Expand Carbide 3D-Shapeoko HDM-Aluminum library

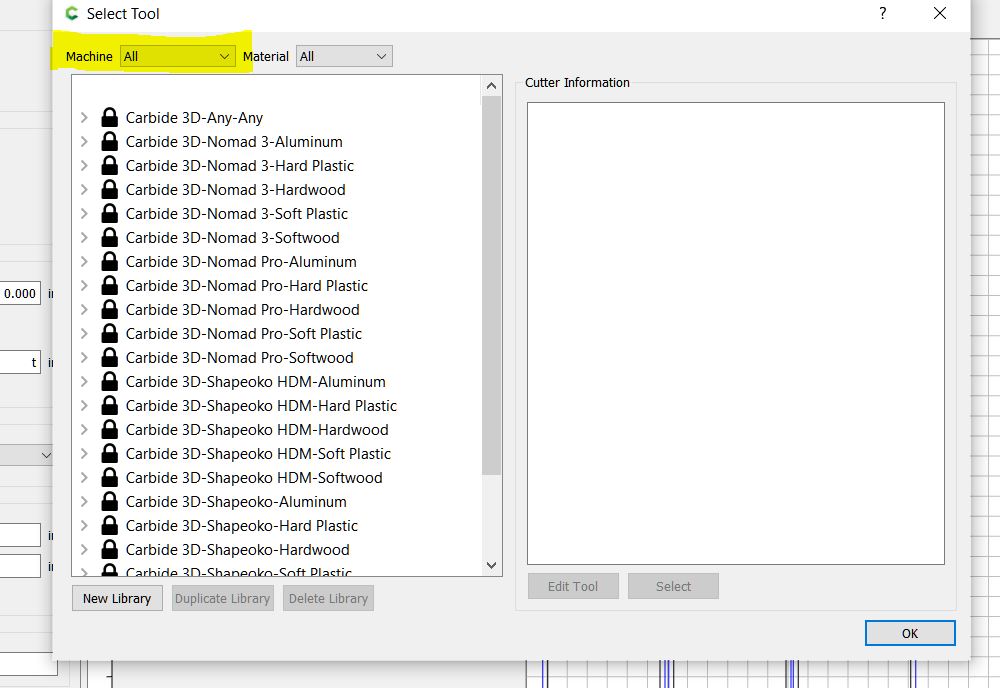[x=84, y=381]
